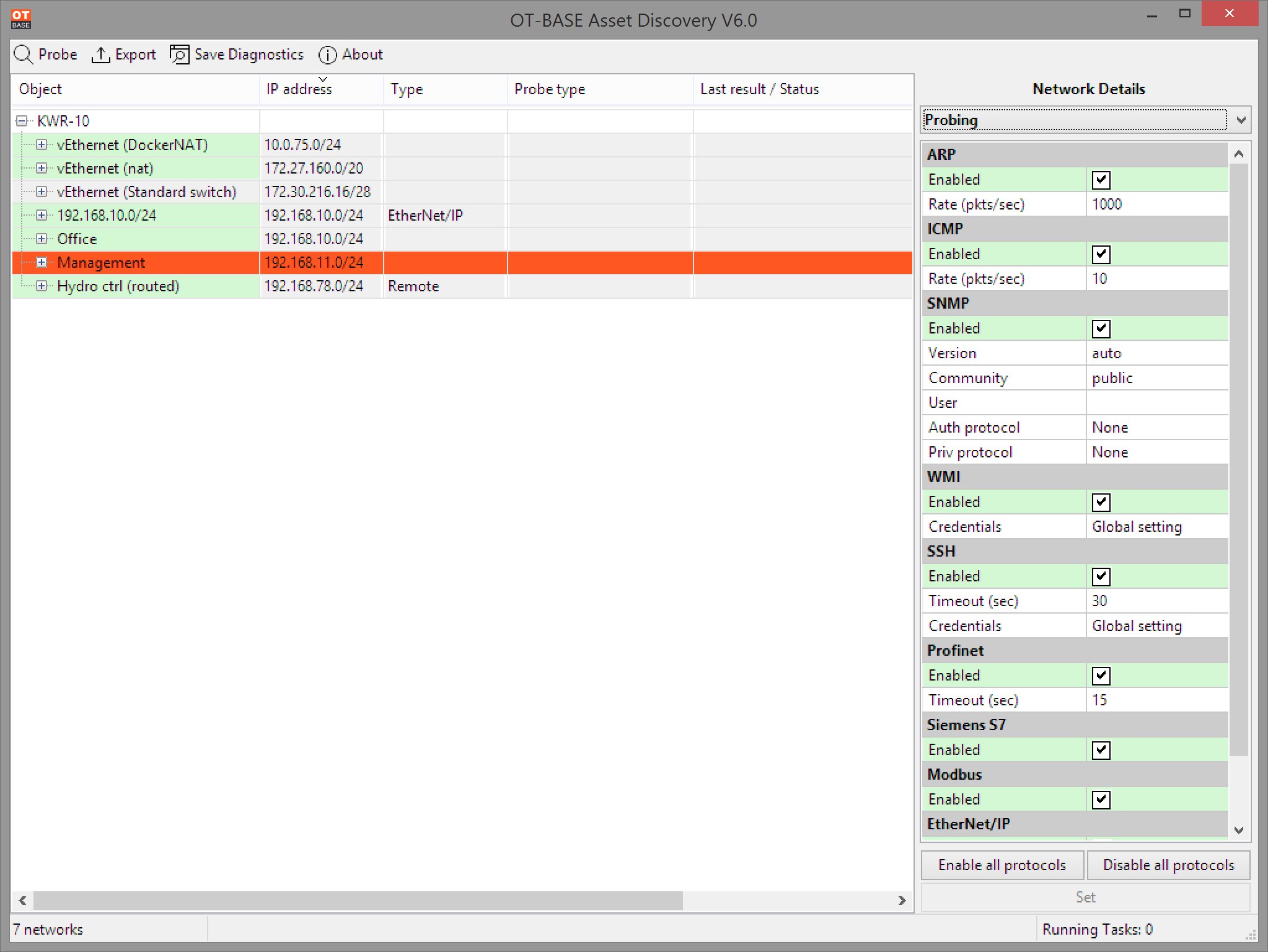Change SSH Credentials Global setting
The width and height of the screenshot is (1268, 952).
[1157, 626]
